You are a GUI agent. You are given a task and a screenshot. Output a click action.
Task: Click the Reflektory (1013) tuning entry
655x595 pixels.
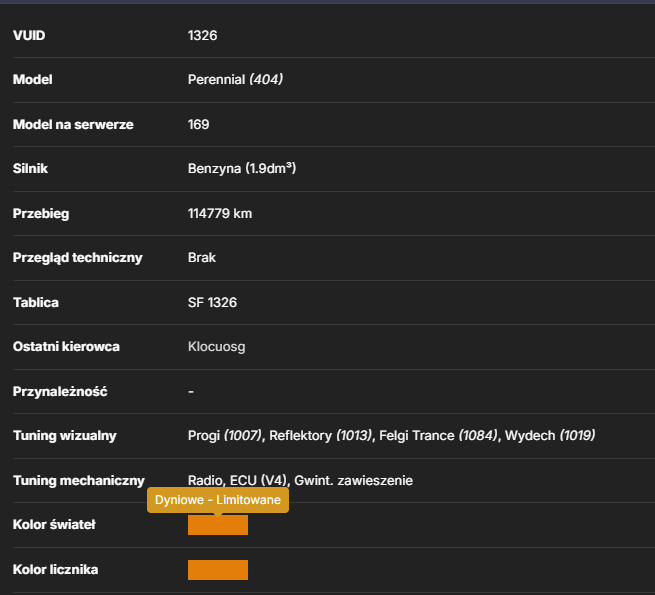point(320,435)
